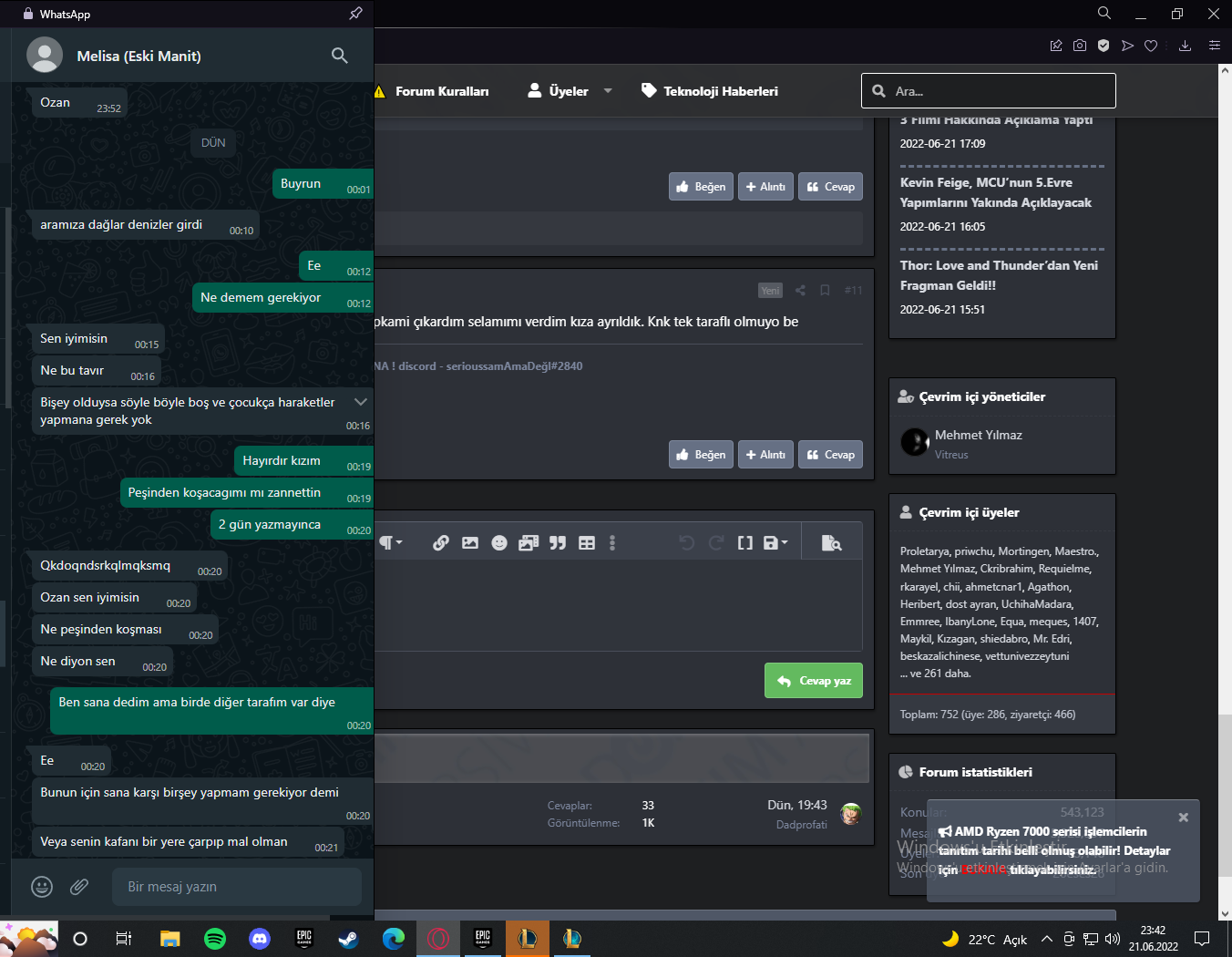Undo last edit in forum editor
1232x957 pixels.
(x=687, y=543)
